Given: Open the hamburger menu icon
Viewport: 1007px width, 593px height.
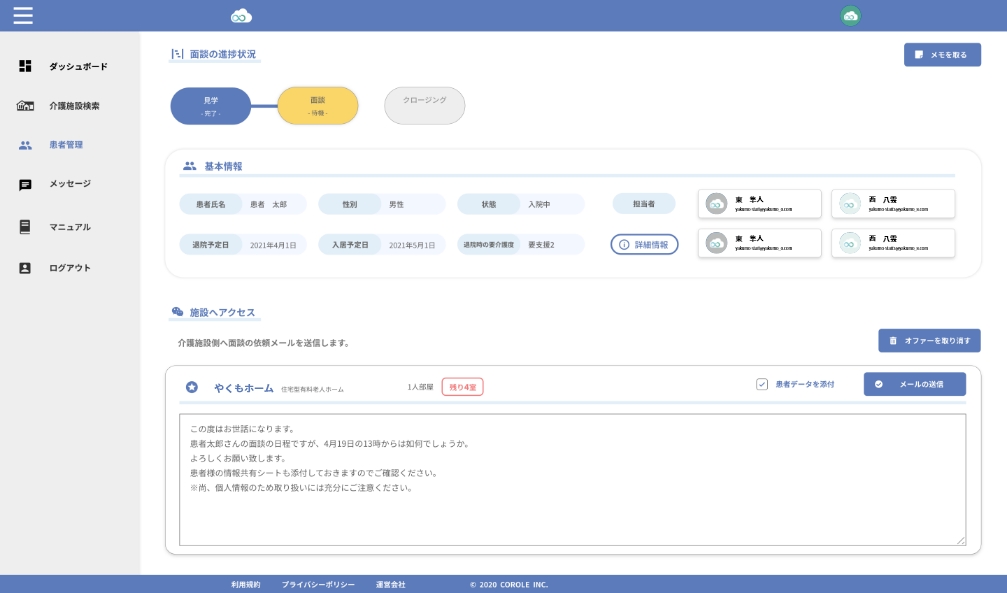Looking at the screenshot, I should (23, 15).
